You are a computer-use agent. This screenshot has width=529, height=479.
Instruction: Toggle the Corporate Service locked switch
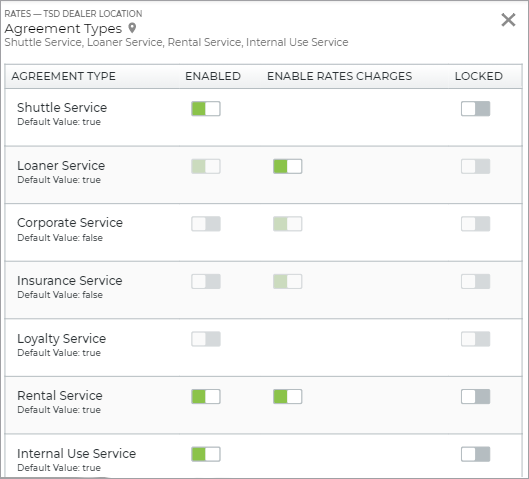(x=475, y=224)
